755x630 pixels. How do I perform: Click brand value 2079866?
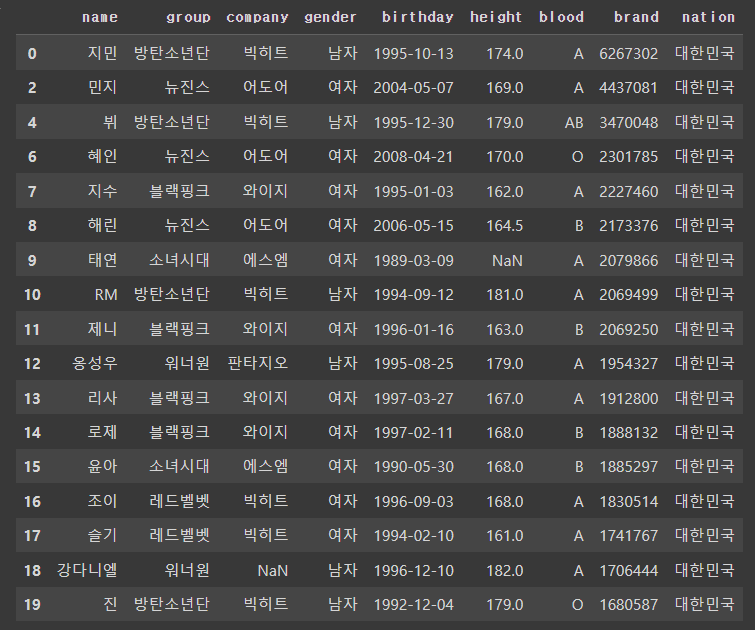(x=629, y=261)
